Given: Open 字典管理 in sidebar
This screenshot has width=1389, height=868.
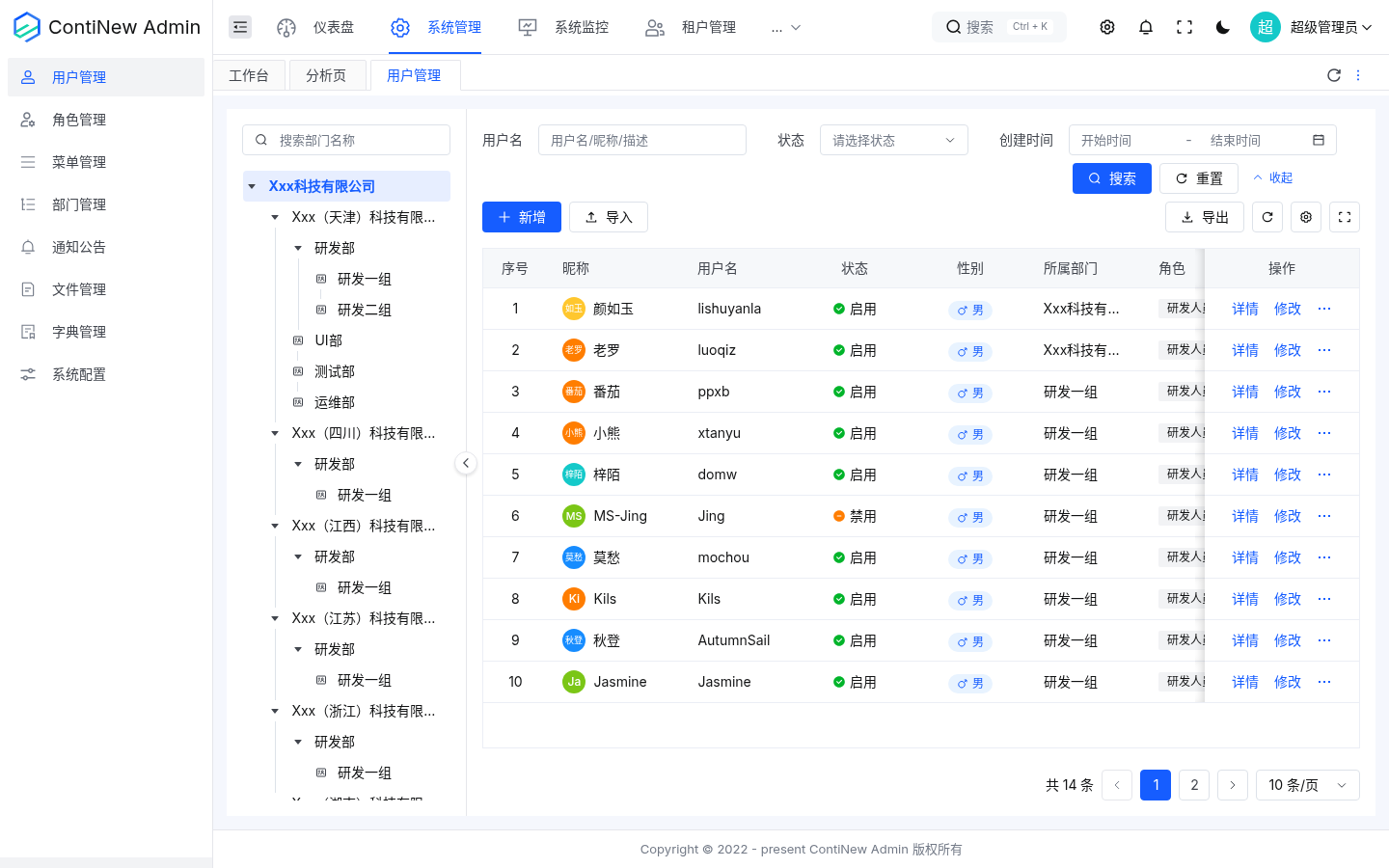Looking at the screenshot, I should pyautogui.click(x=106, y=332).
